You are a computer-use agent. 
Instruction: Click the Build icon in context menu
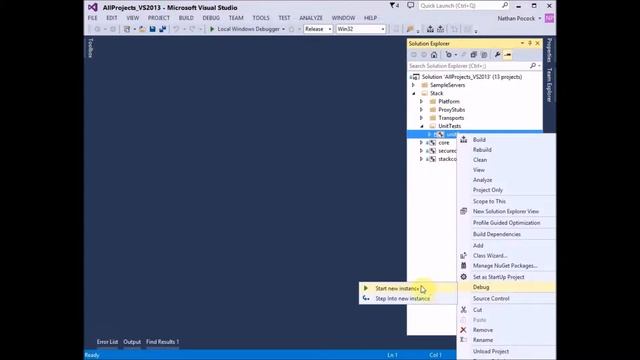(463, 140)
